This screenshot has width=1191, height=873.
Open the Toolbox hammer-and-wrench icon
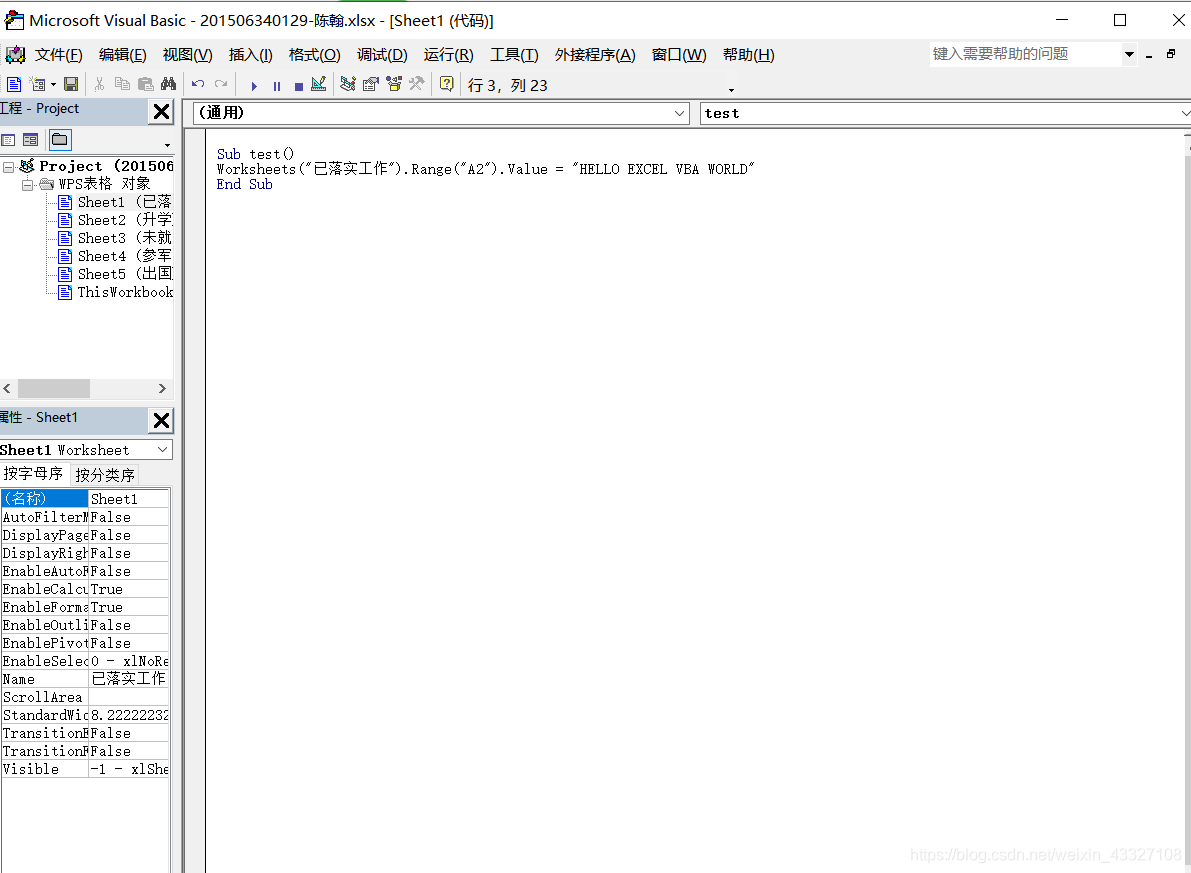(x=416, y=84)
